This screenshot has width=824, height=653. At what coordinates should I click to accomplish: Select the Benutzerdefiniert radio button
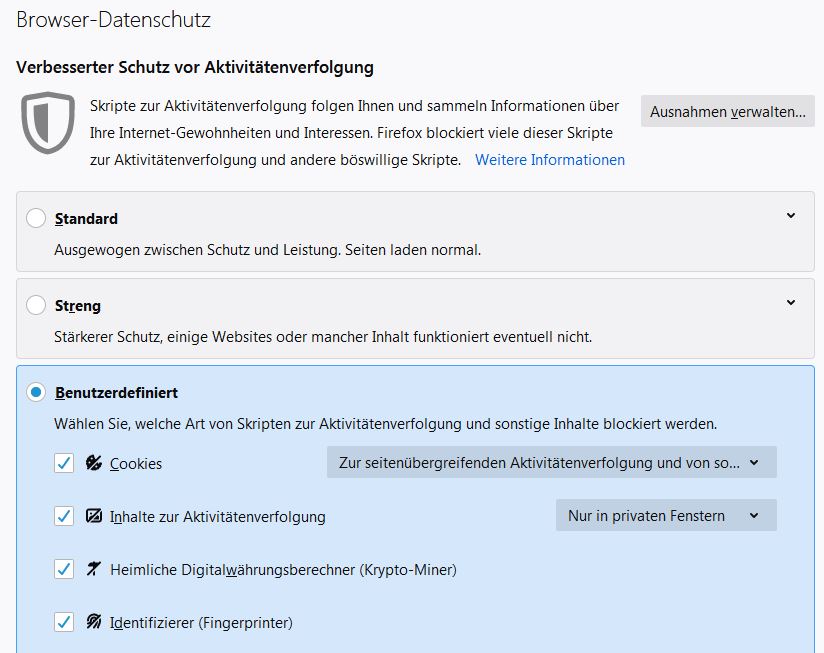point(36,393)
